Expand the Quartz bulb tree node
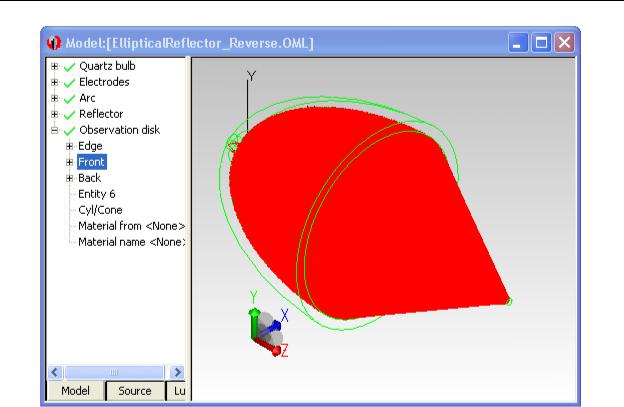Screen dimensions: 624x407 [x=55, y=66]
